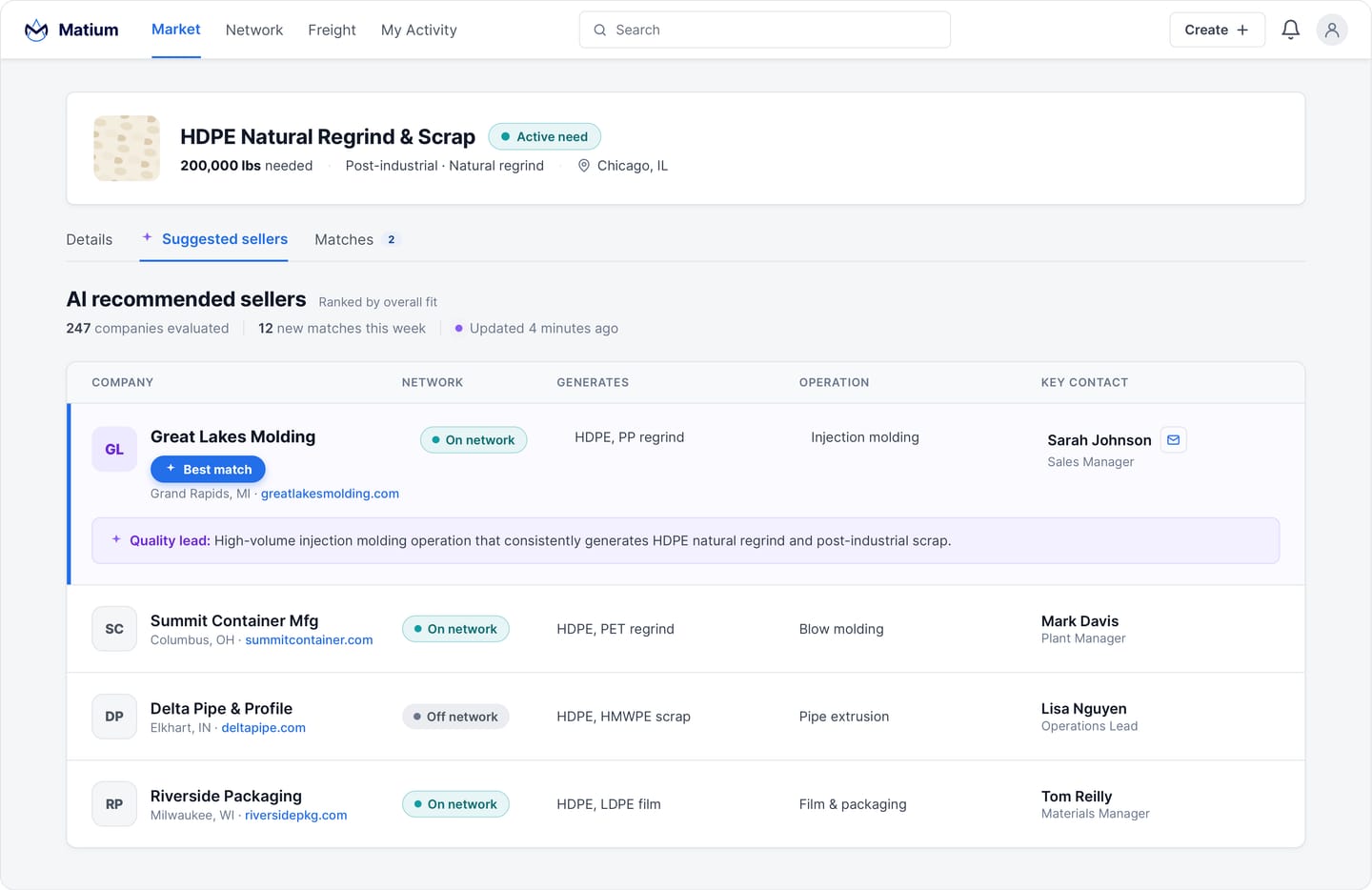Click the GENERATES column header
Screen dimensions: 1372x890
point(593,383)
